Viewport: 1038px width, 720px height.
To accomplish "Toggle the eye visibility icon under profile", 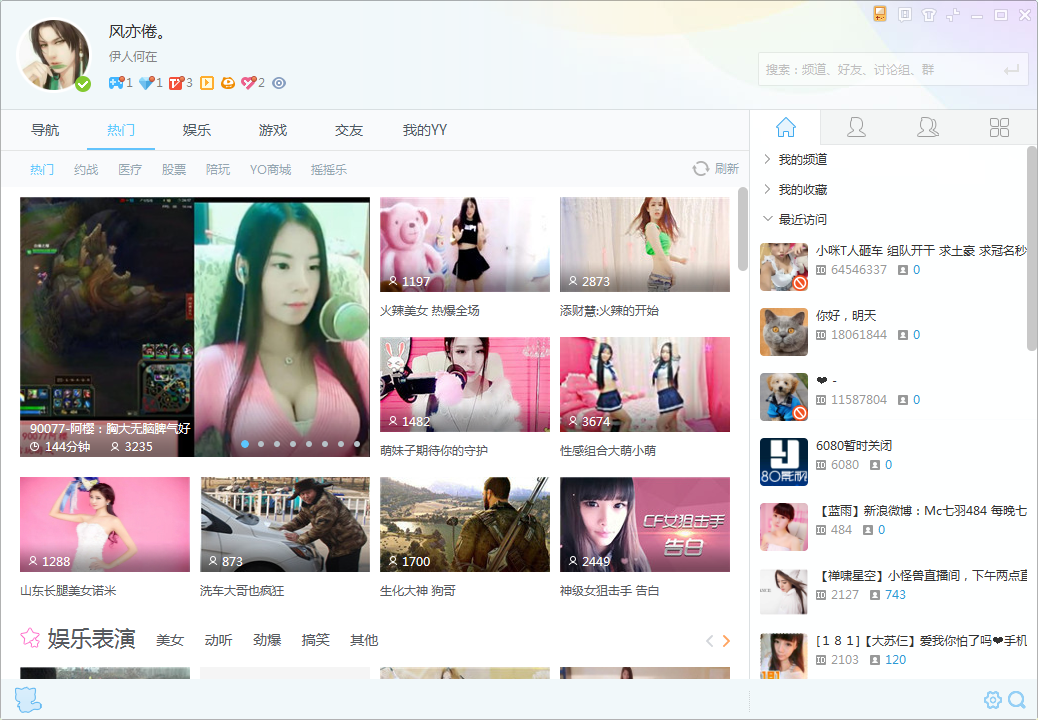I will [x=279, y=83].
